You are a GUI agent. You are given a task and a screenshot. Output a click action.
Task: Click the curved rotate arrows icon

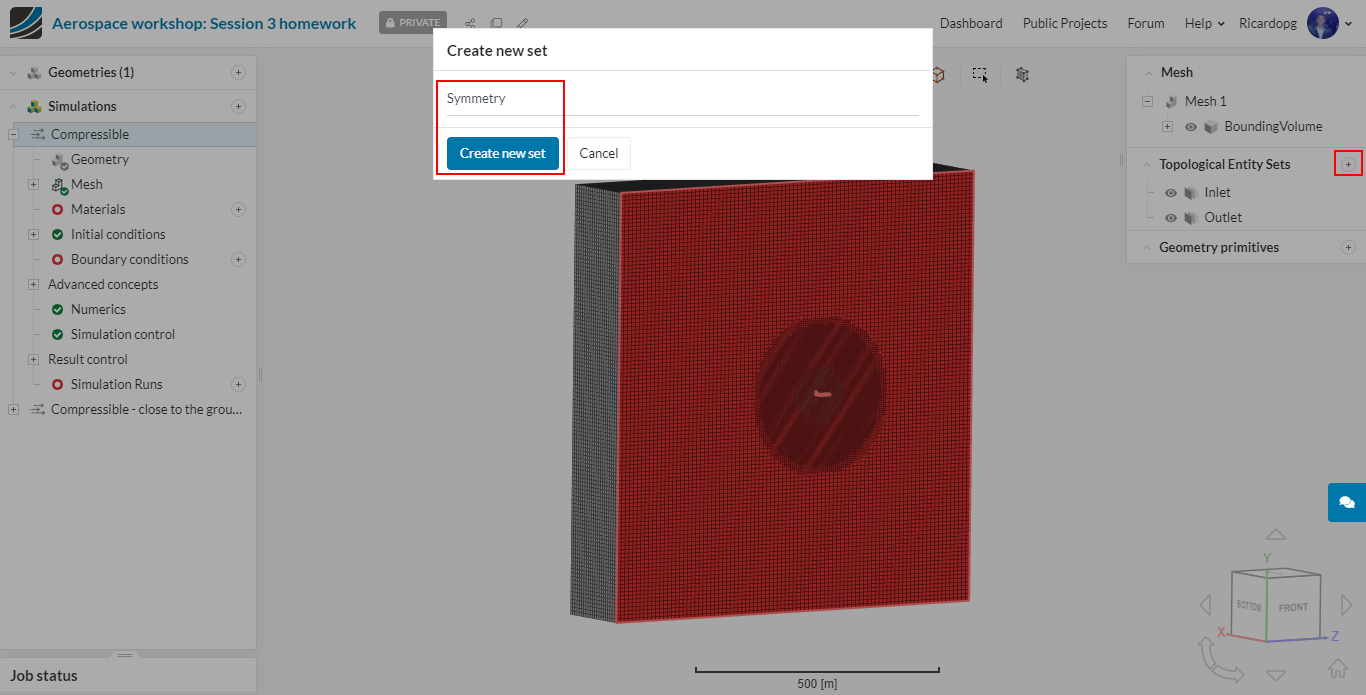click(x=1219, y=660)
